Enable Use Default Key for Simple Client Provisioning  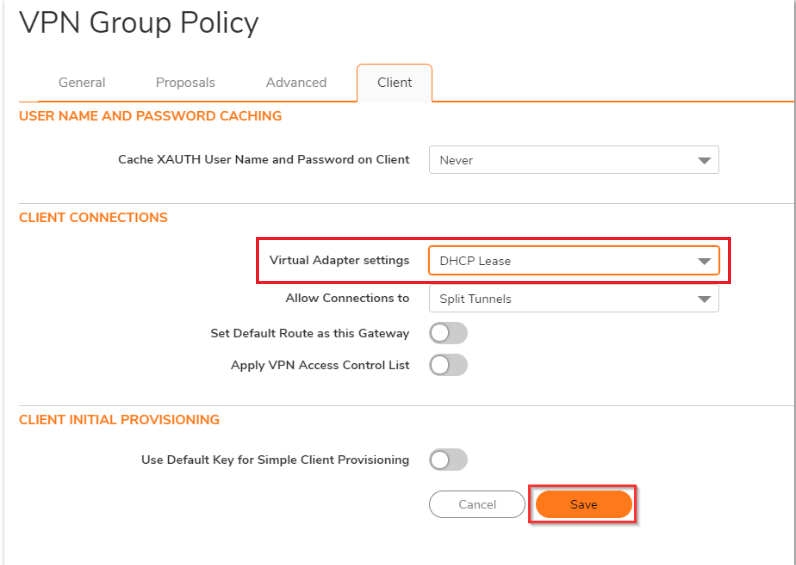pyautogui.click(x=448, y=460)
